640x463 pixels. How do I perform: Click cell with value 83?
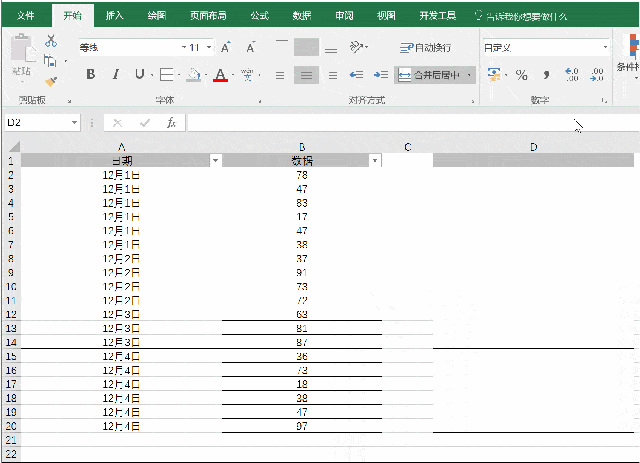tap(302, 203)
